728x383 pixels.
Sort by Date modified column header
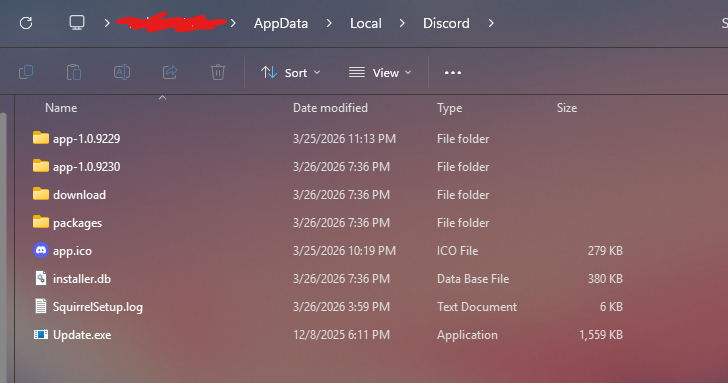tap(330, 108)
